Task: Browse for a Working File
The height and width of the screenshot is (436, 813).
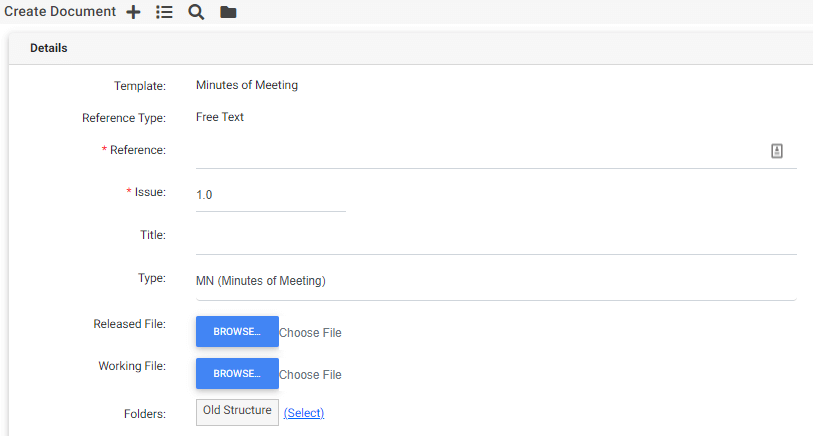Action: pos(237,374)
